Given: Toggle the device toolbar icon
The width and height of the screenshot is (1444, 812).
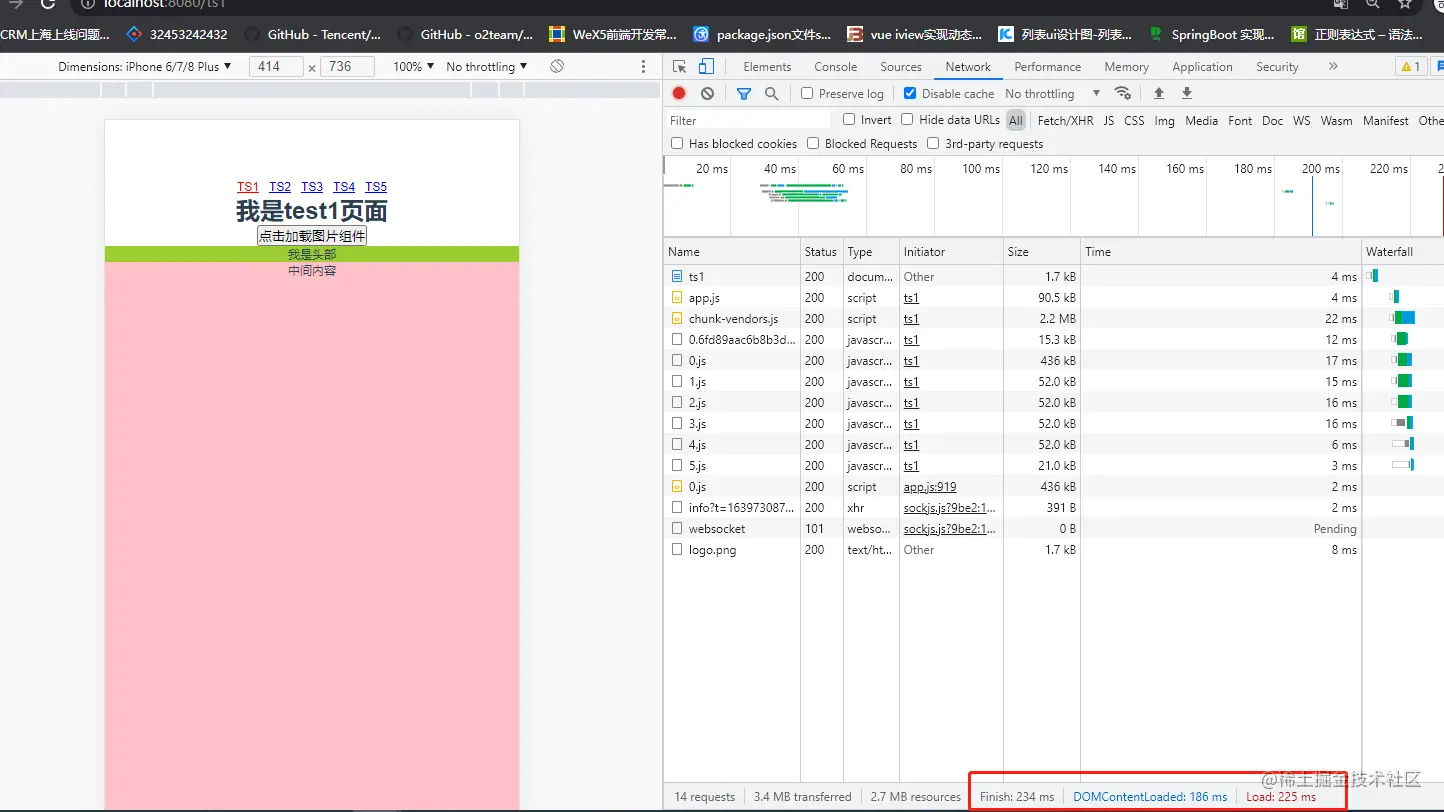Looking at the screenshot, I should coord(706,67).
